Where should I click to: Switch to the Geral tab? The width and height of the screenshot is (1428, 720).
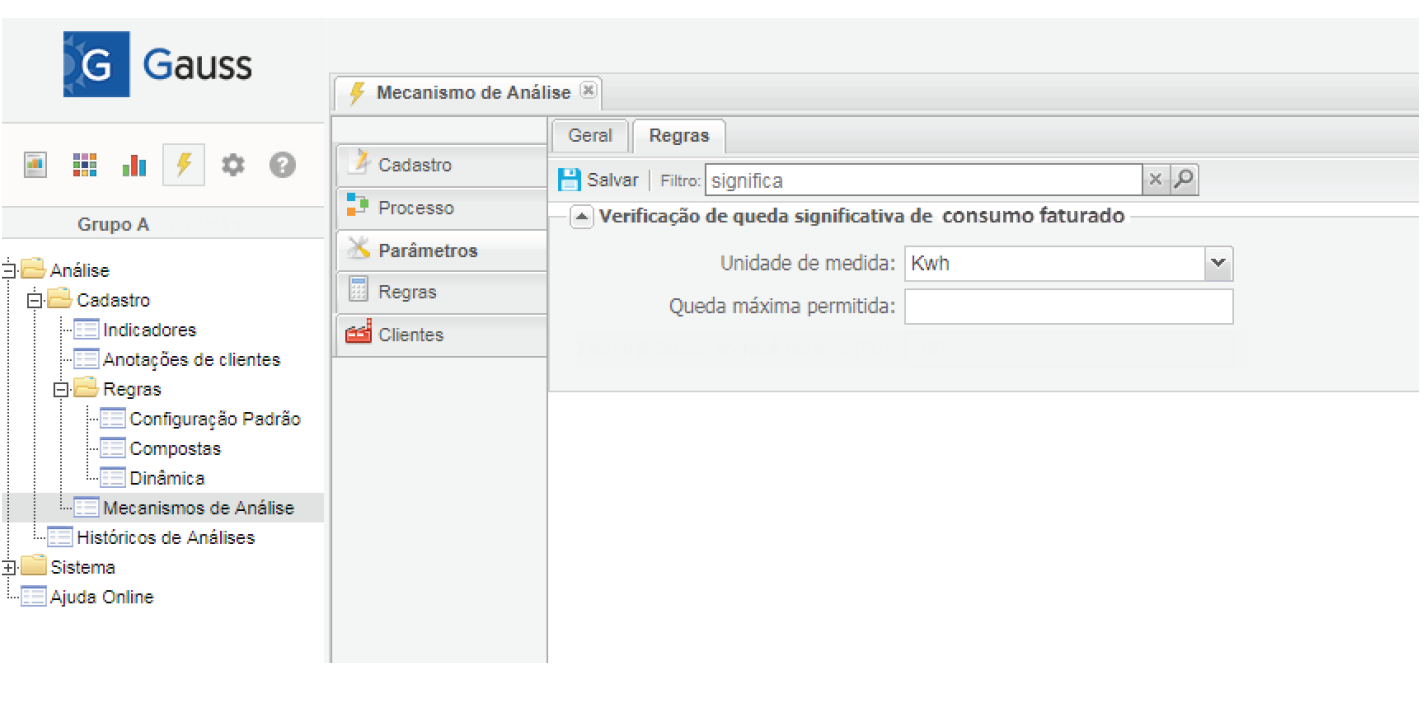coord(590,136)
